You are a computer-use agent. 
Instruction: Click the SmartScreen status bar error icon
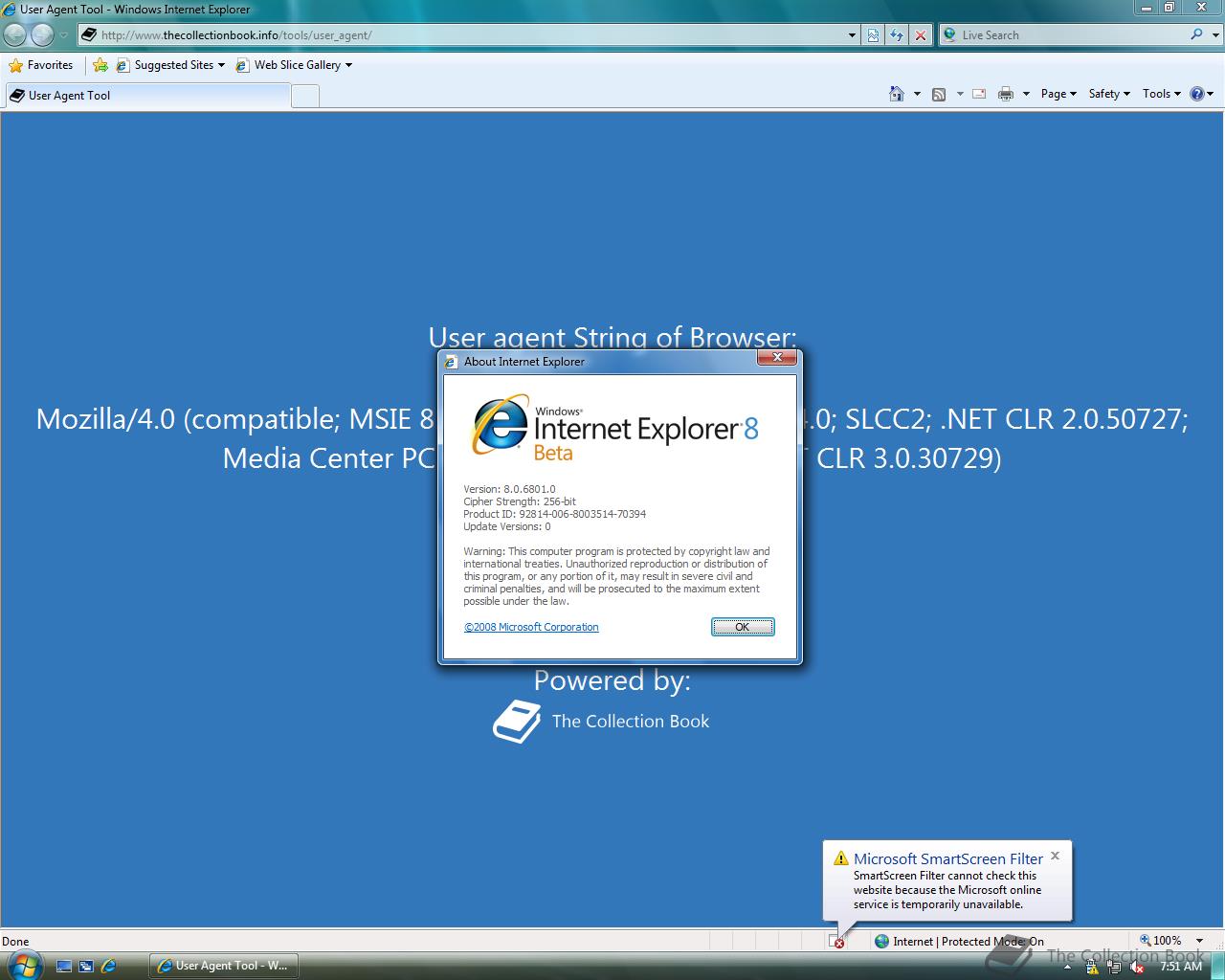[x=837, y=942]
